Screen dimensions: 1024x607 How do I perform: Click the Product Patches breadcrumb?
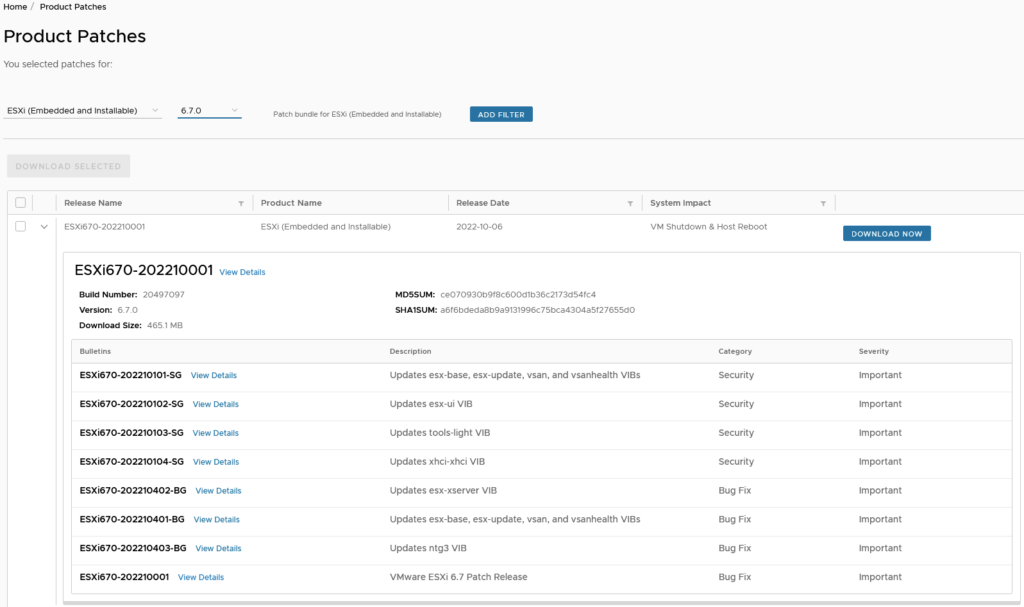point(73,7)
